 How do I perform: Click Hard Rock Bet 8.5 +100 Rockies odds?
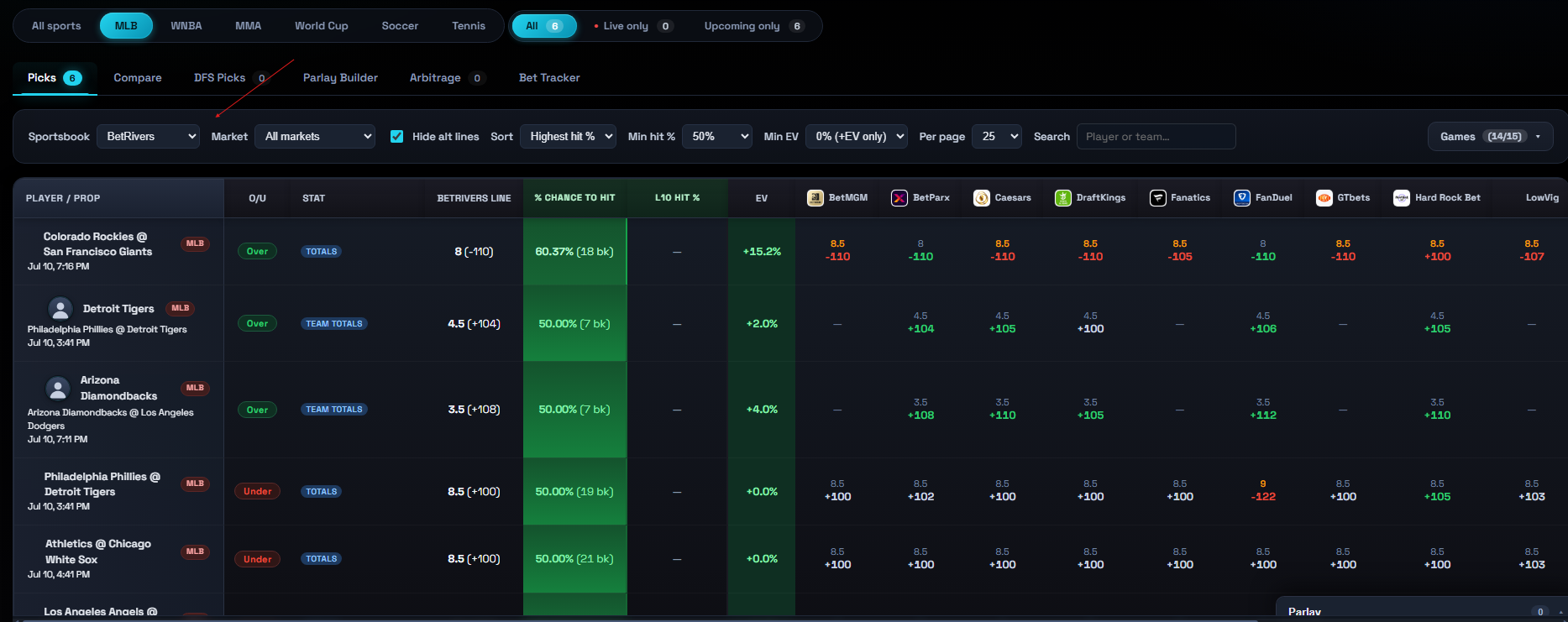(1437, 250)
